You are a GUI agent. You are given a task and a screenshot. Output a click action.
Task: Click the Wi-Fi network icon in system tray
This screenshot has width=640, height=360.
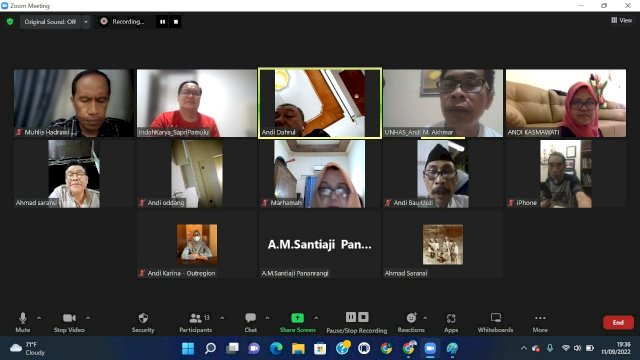(565, 348)
